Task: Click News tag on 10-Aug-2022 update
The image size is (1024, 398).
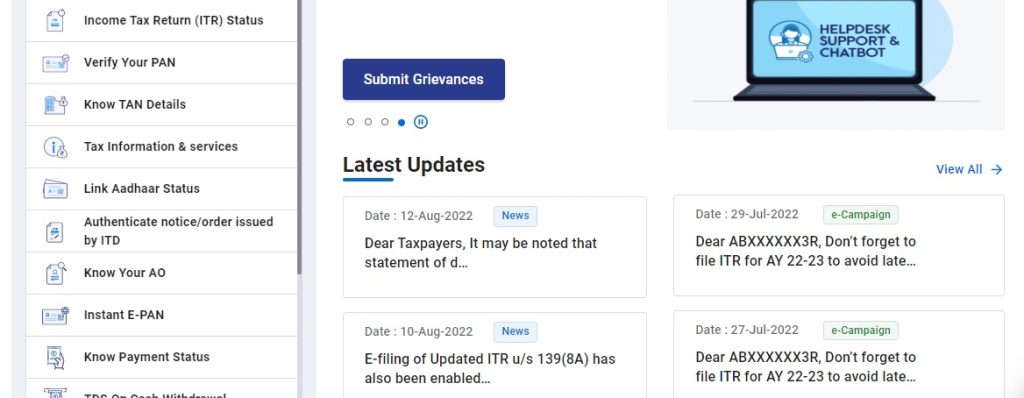Action: 515,331
